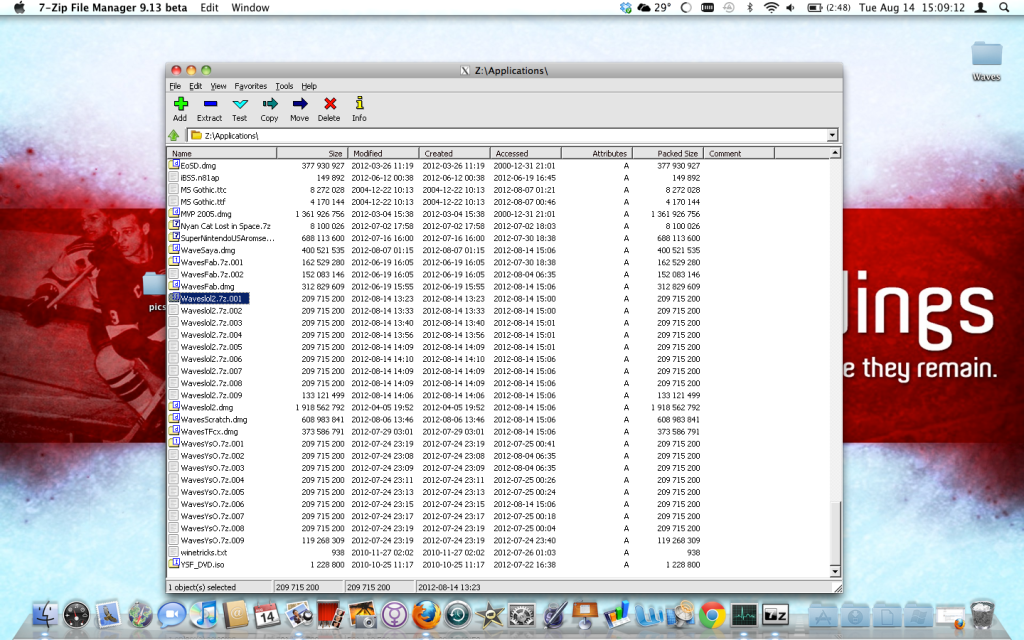Viewport: 1024px width, 640px height.
Task: Click the Bluetooth menu bar icon
Action: point(750,8)
